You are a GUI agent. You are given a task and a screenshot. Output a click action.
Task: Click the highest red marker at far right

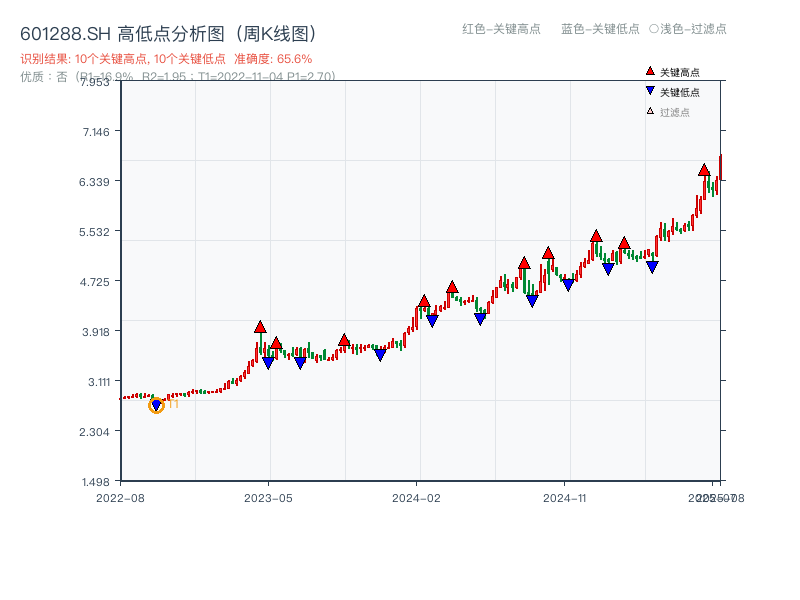pyautogui.click(x=704, y=170)
